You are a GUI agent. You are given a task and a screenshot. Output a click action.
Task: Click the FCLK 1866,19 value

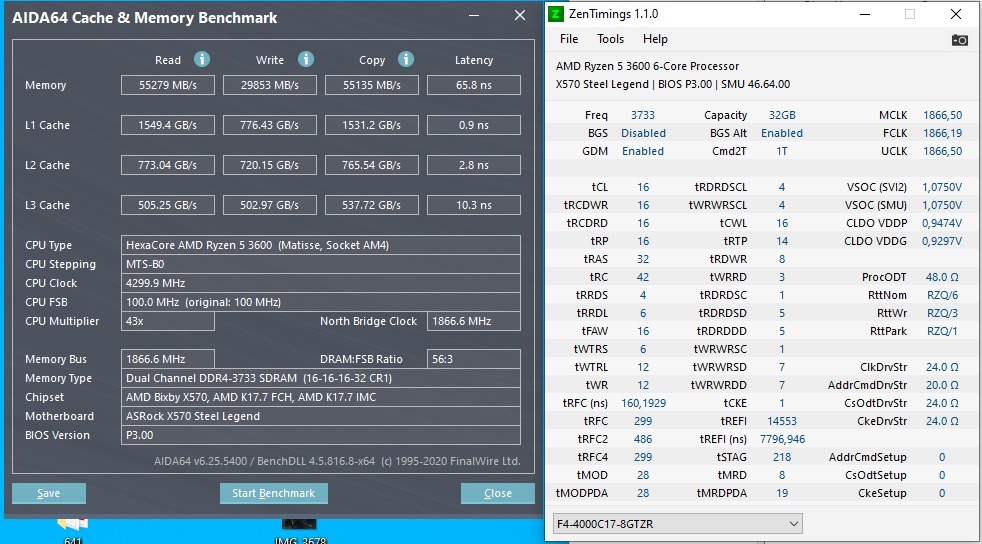tap(943, 133)
